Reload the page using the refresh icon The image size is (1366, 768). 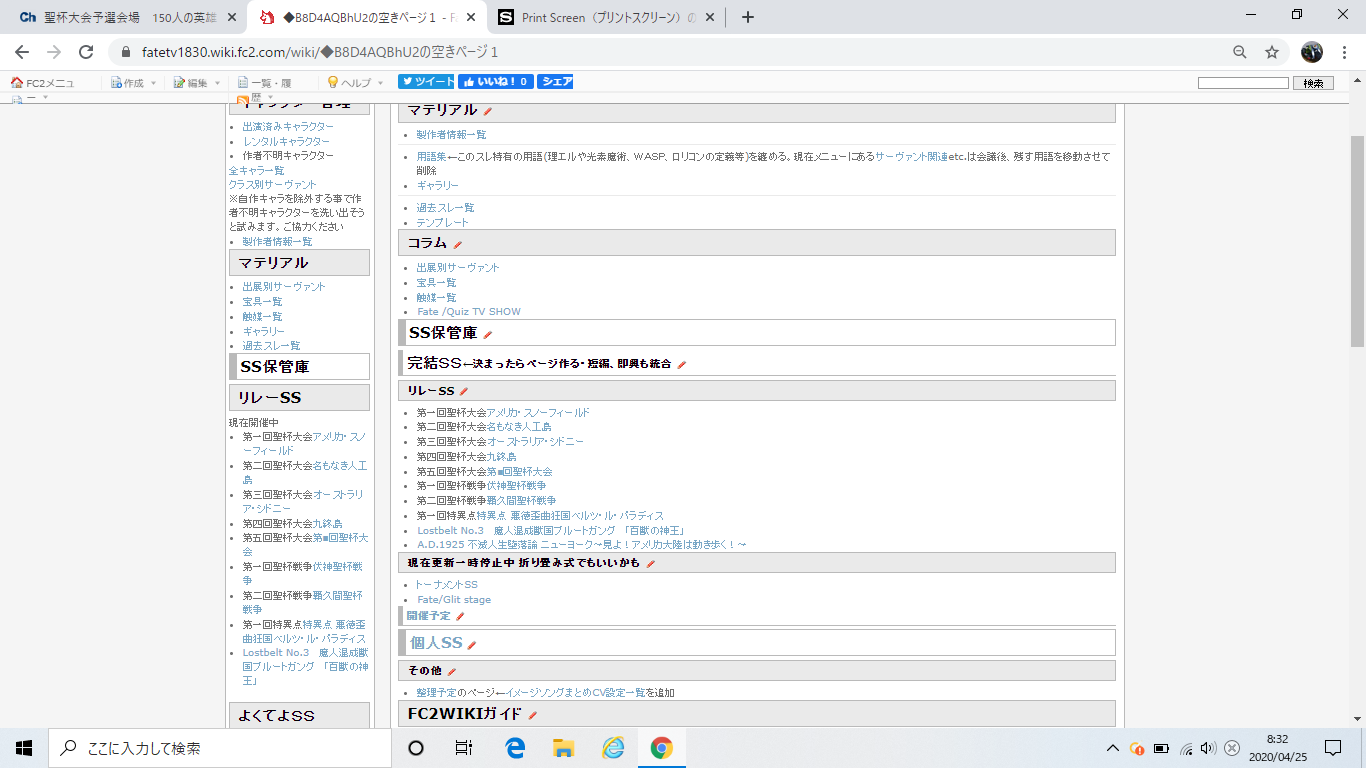click(x=86, y=52)
